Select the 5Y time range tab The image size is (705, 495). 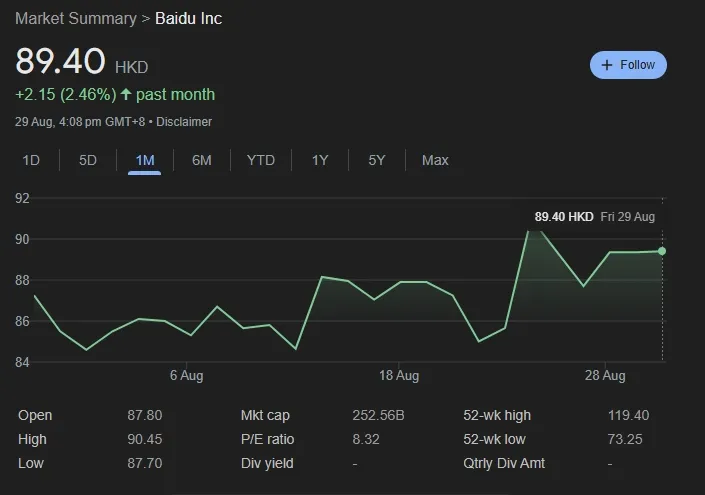[377, 160]
